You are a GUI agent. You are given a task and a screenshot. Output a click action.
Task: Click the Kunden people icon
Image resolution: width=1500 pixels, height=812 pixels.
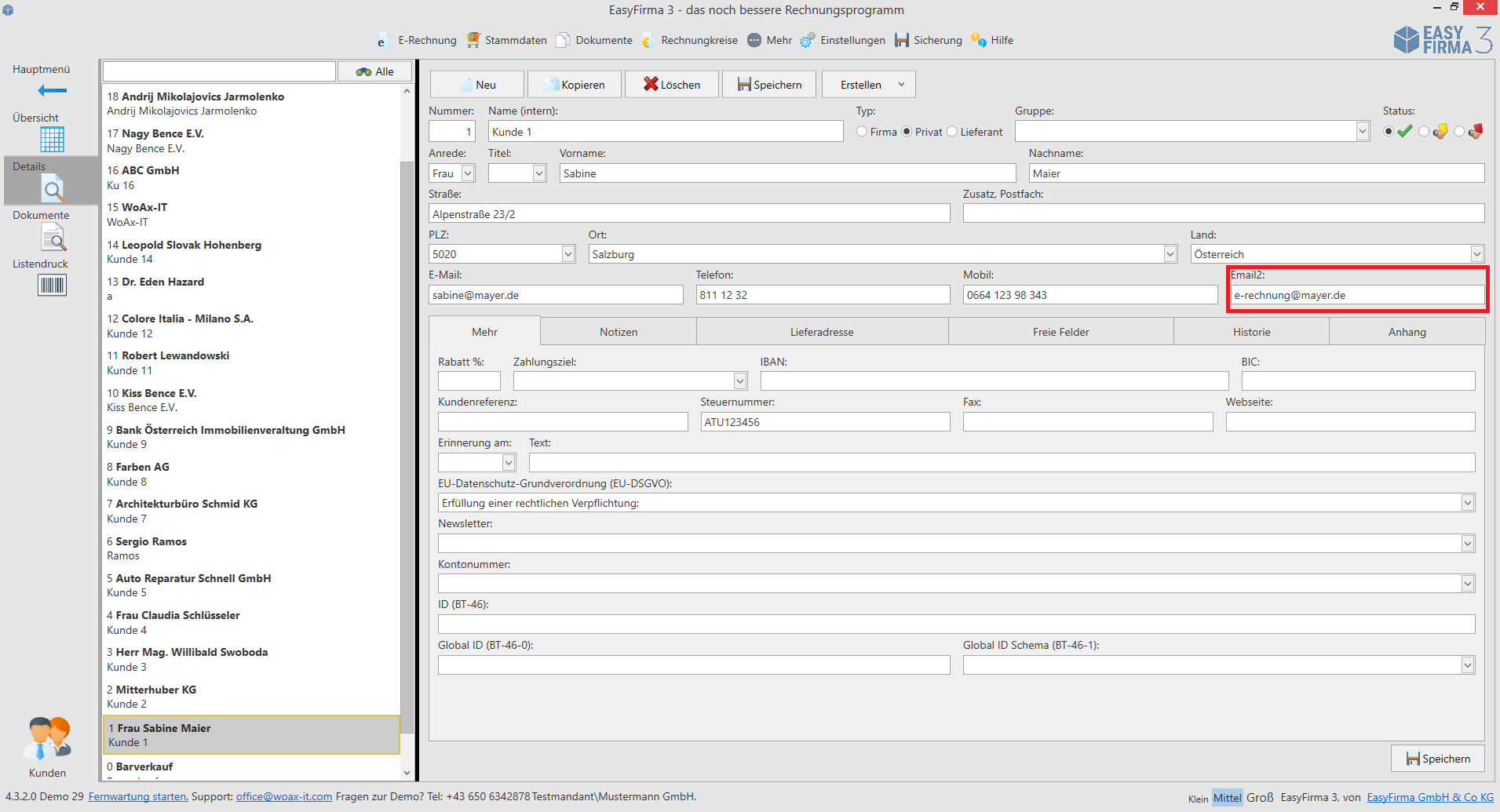click(x=48, y=739)
